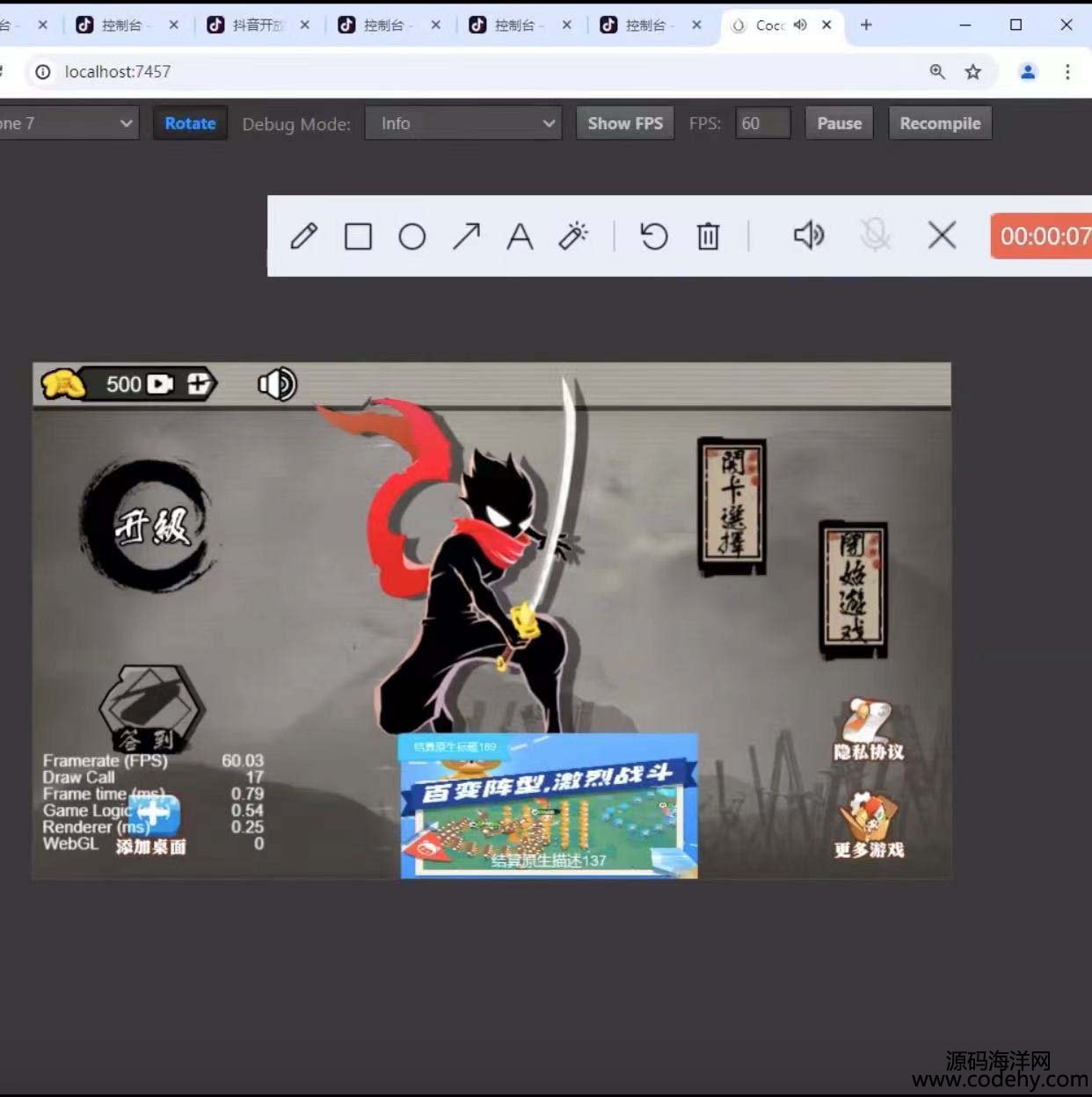The image size is (1092, 1097).
Task: Click the browser zoom magnifier icon
Action: pos(937,72)
